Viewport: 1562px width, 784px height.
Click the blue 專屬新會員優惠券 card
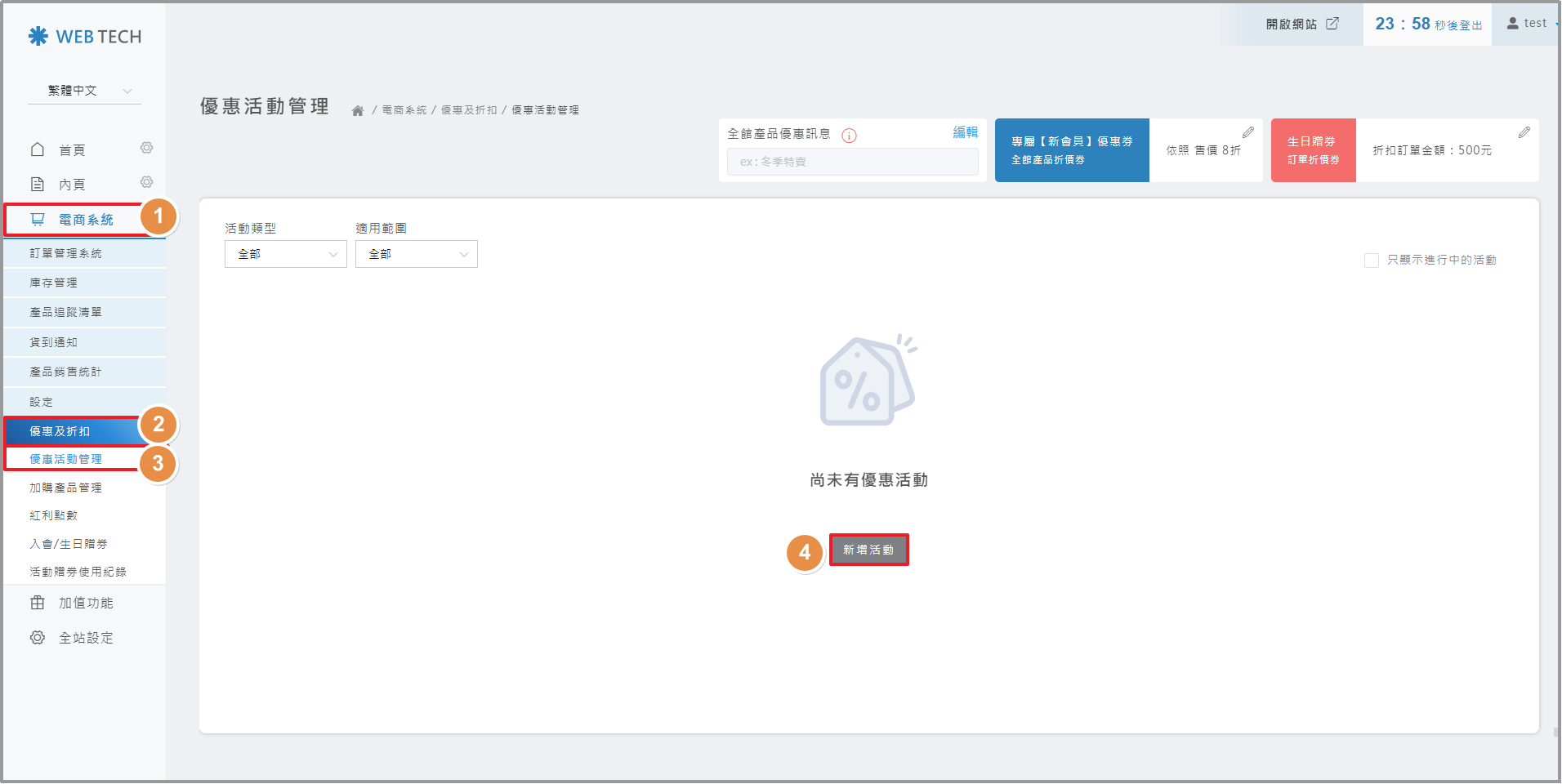pos(1071,150)
